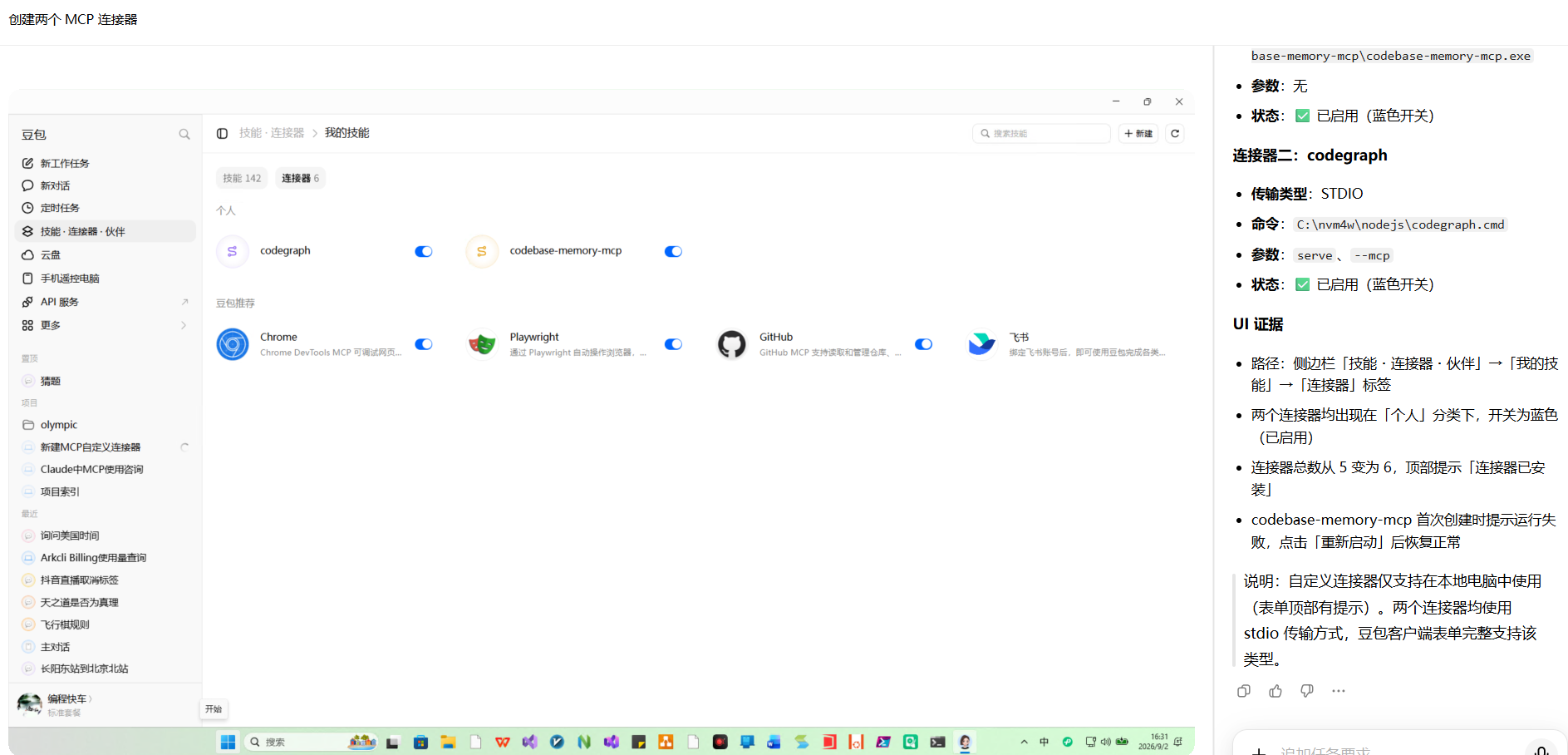The width and height of the screenshot is (1568, 755).
Task: Open 定时任务 in the sidebar
Action: 106,208
